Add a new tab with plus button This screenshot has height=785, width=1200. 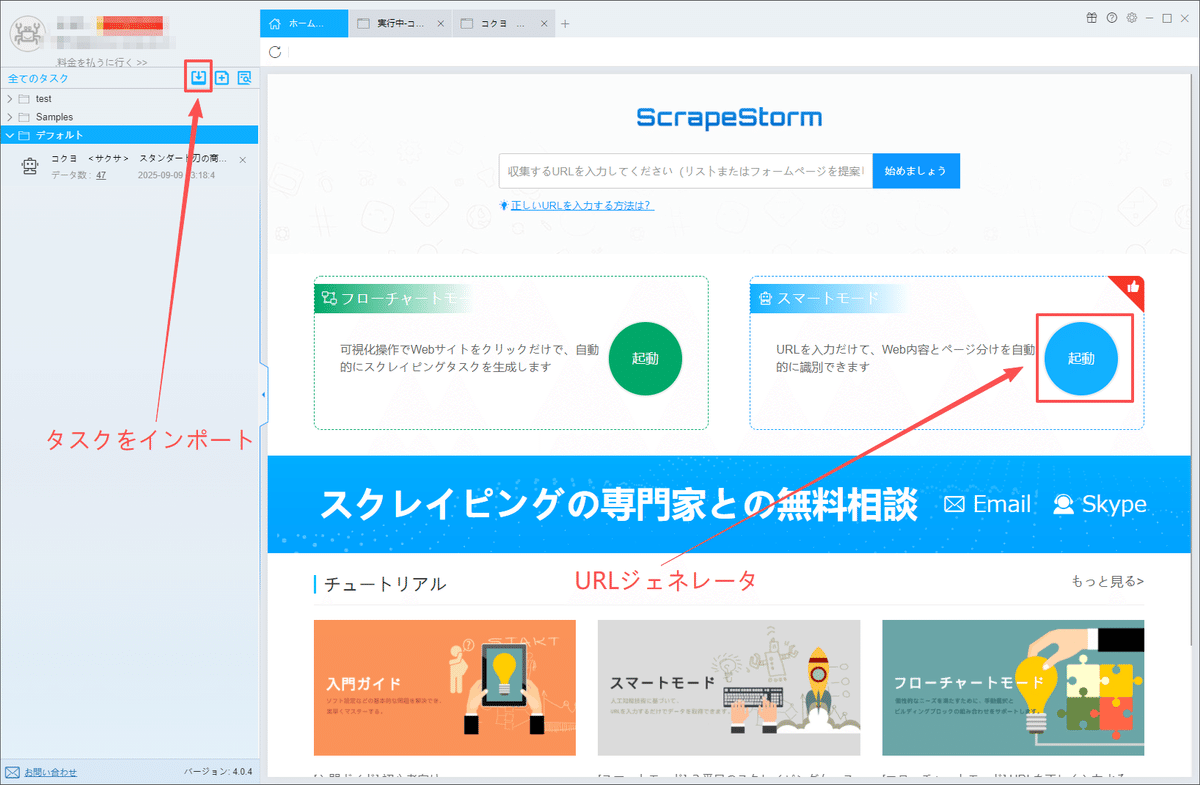pos(565,24)
